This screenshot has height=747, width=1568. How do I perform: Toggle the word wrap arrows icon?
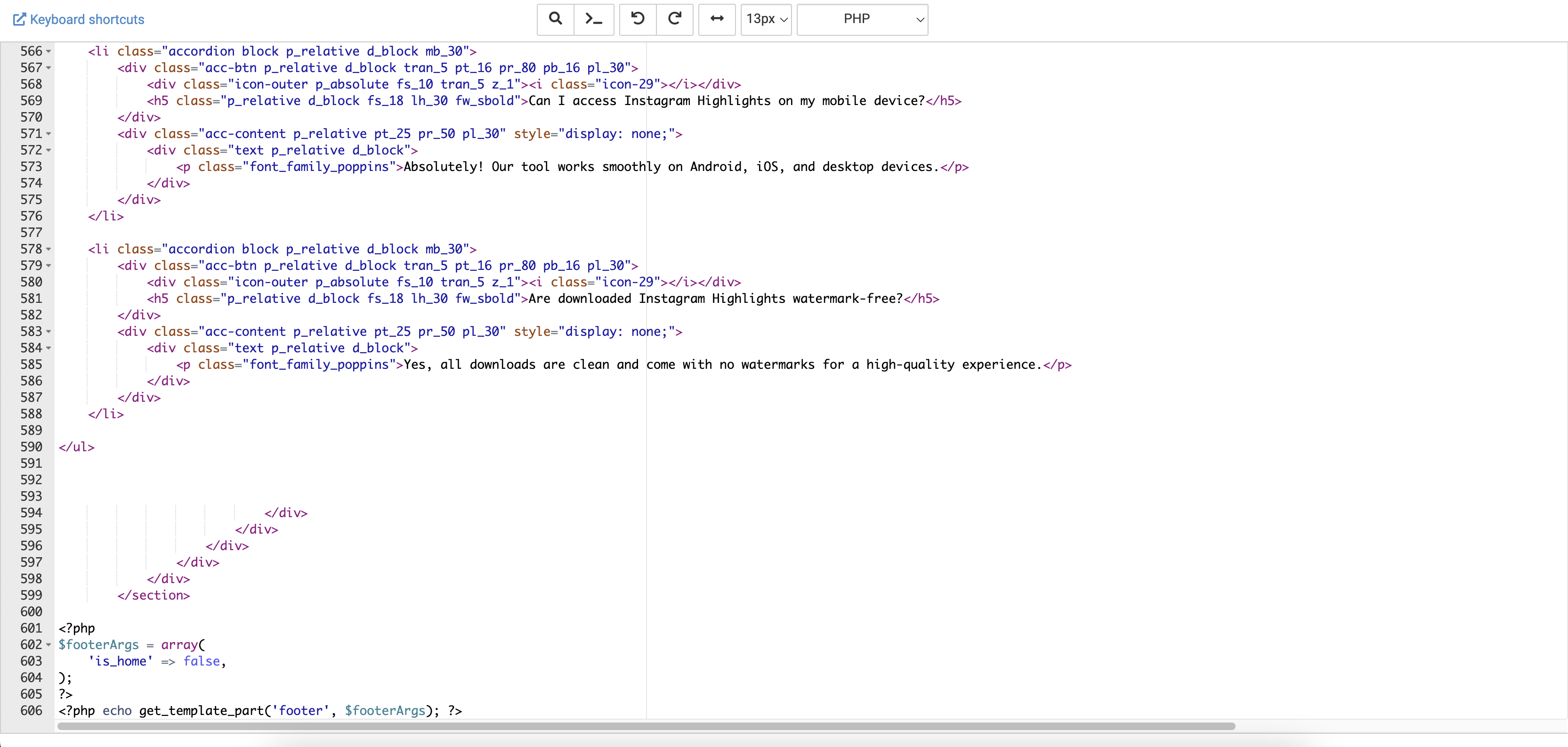pos(717,19)
